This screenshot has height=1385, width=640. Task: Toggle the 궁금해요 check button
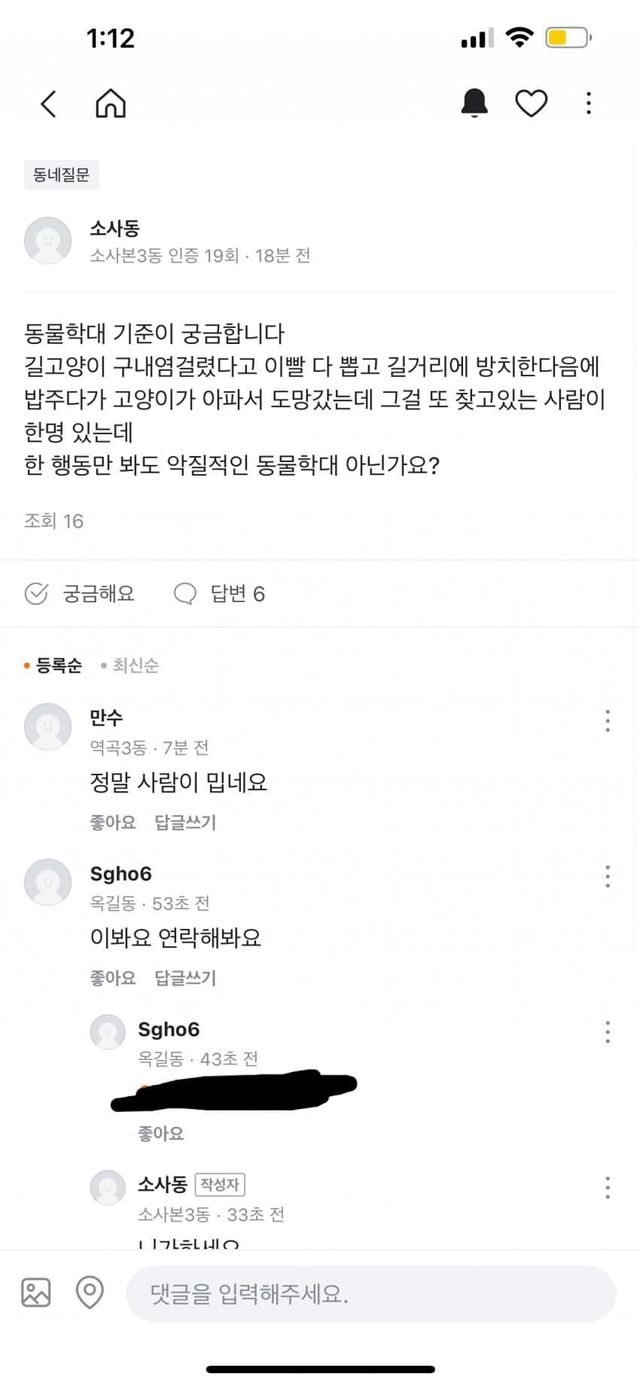coord(36,594)
